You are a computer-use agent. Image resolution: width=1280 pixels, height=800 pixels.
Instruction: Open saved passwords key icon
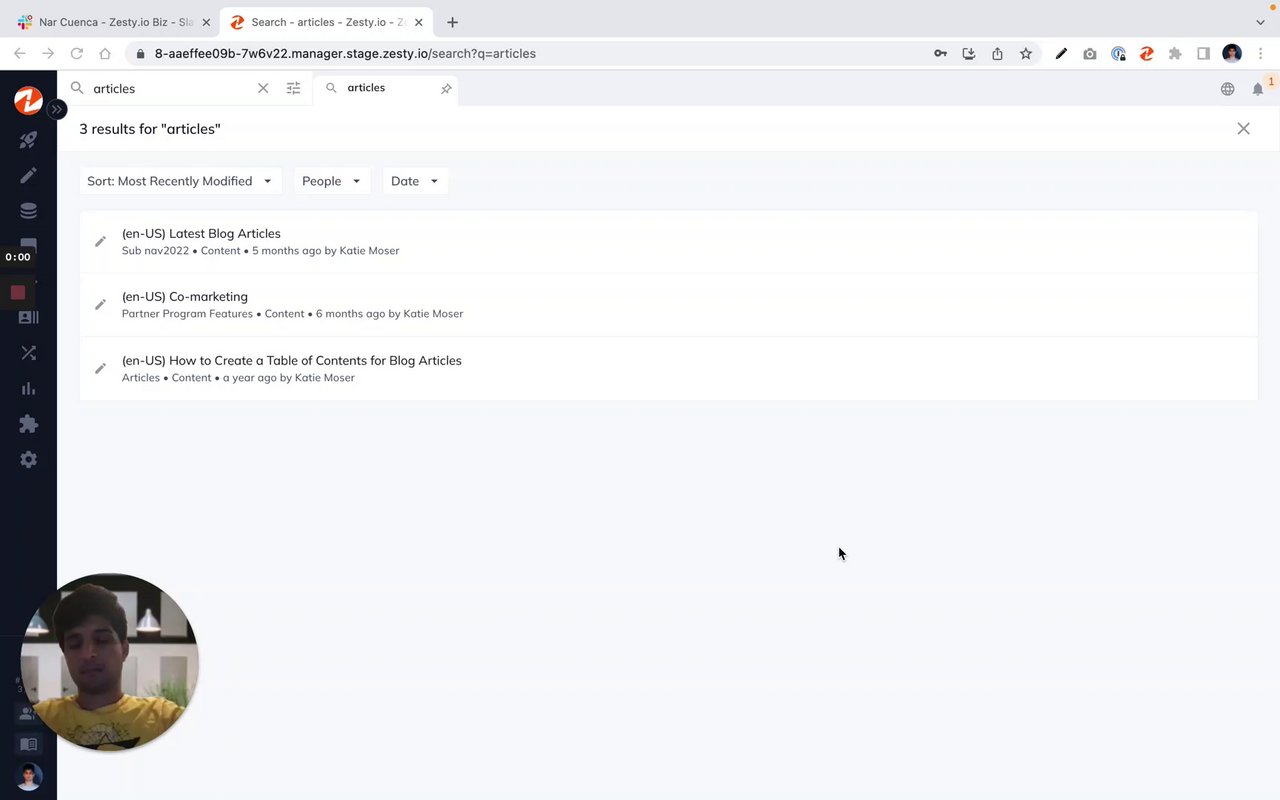coord(940,54)
